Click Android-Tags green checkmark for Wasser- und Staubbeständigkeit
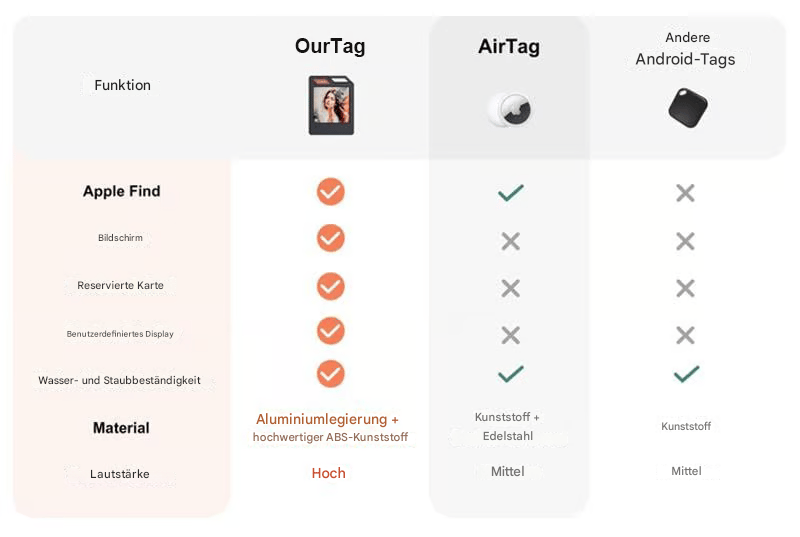The height and width of the screenshot is (537, 800). [686, 374]
